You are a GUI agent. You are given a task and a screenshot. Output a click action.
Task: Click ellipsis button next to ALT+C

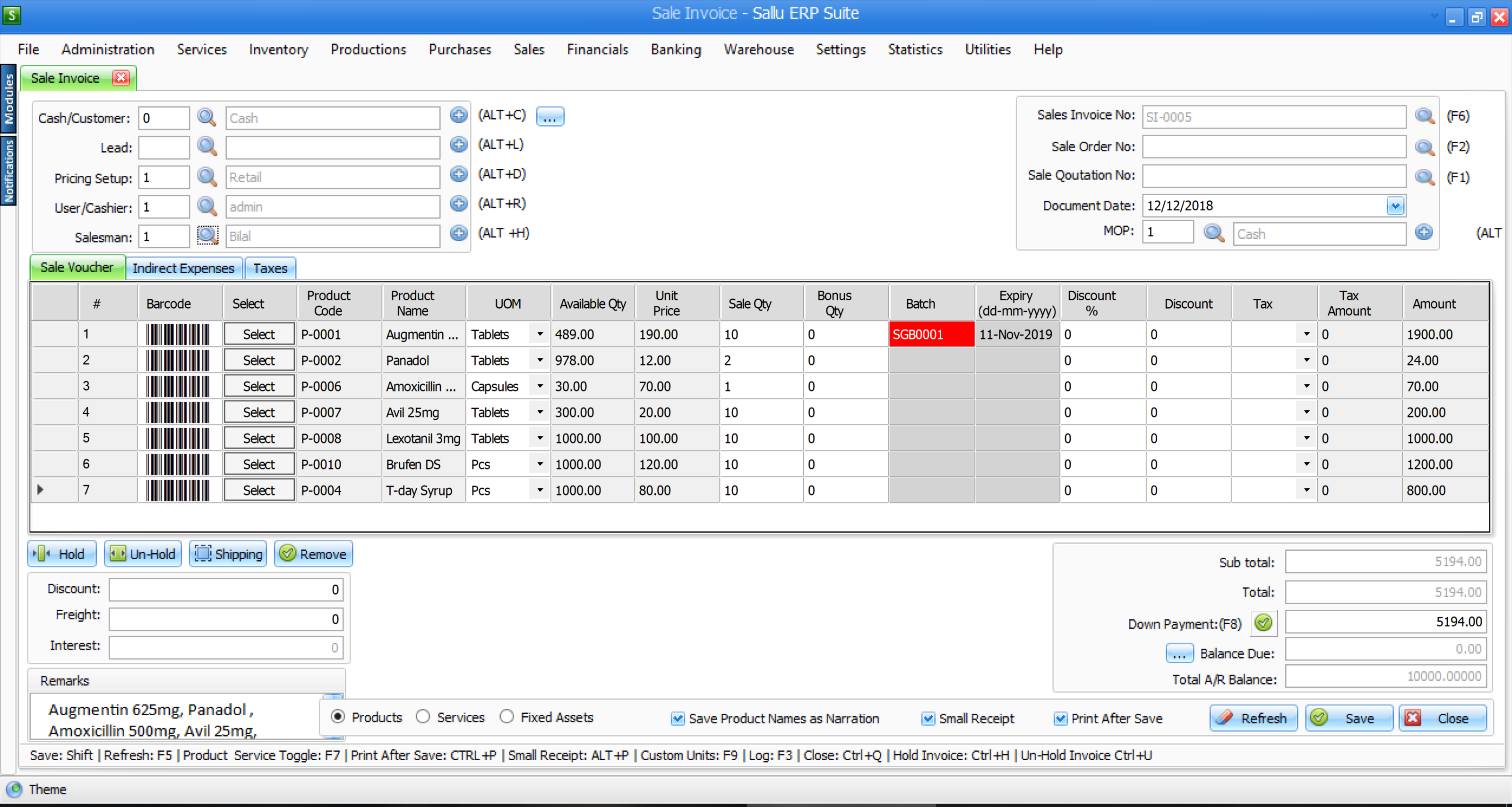click(550, 116)
